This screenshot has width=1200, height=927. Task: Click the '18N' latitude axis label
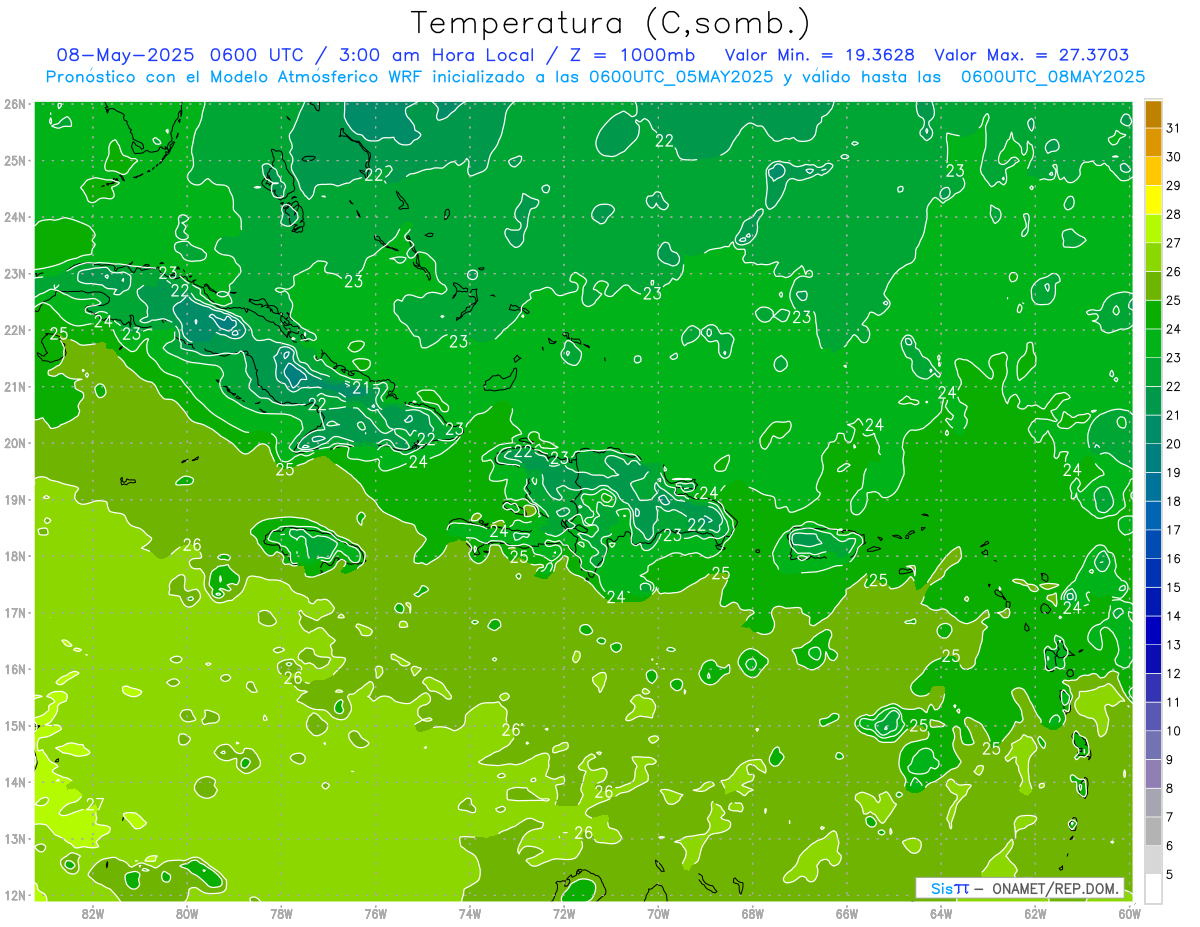[x=16, y=556]
